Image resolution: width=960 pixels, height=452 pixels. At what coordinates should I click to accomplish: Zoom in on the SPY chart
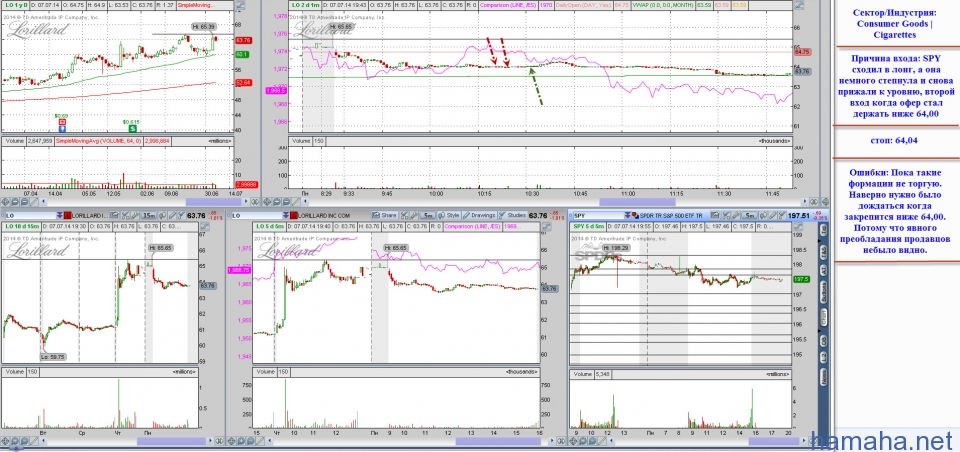[582, 441]
